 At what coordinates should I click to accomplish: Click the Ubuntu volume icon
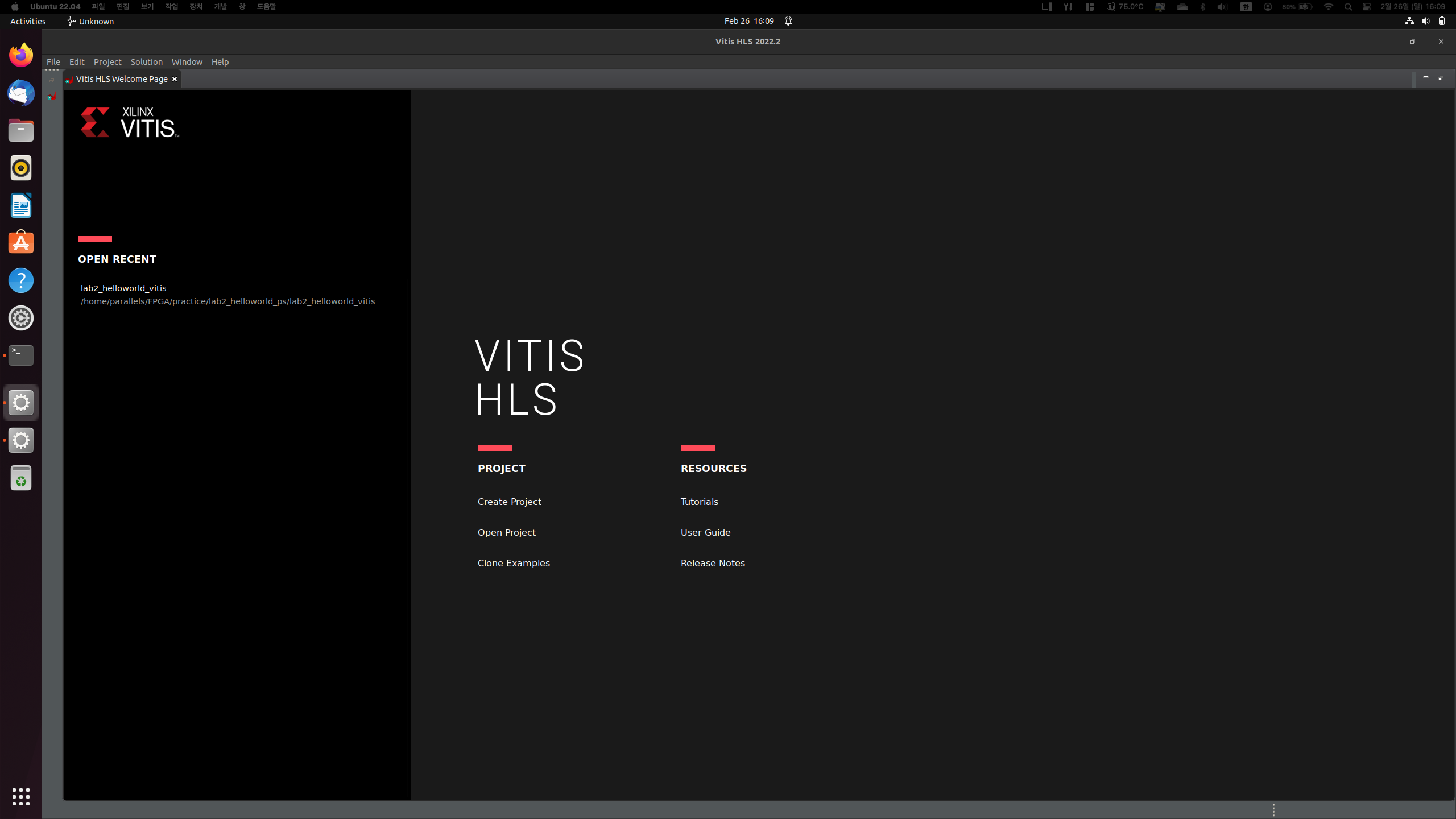1425,21
